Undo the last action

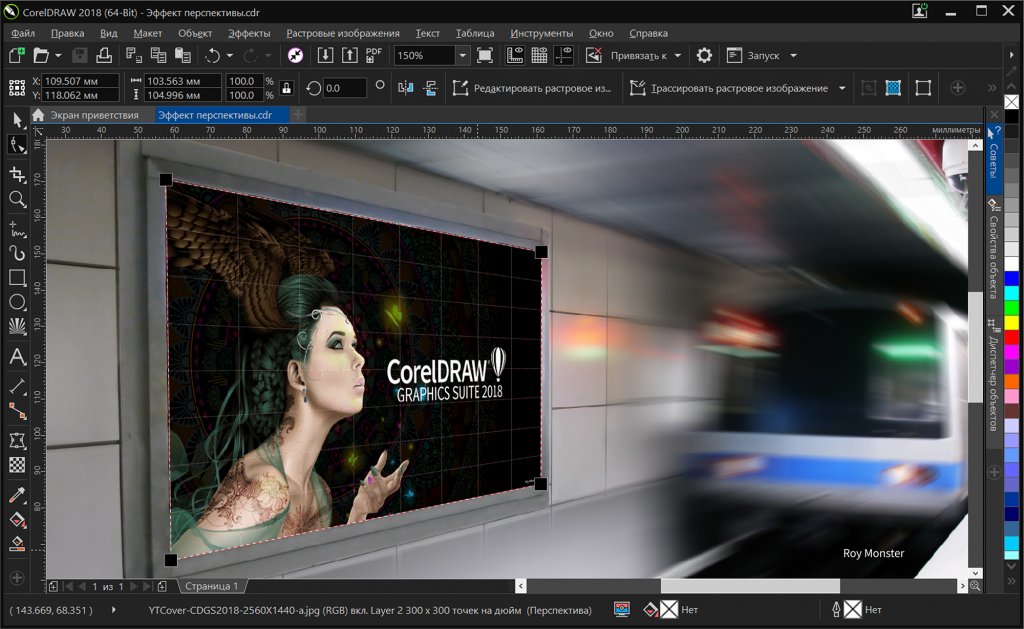click(212, 56)
